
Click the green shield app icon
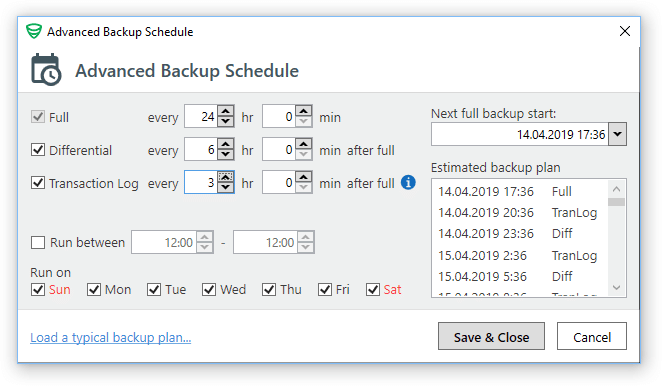point(34,31)
